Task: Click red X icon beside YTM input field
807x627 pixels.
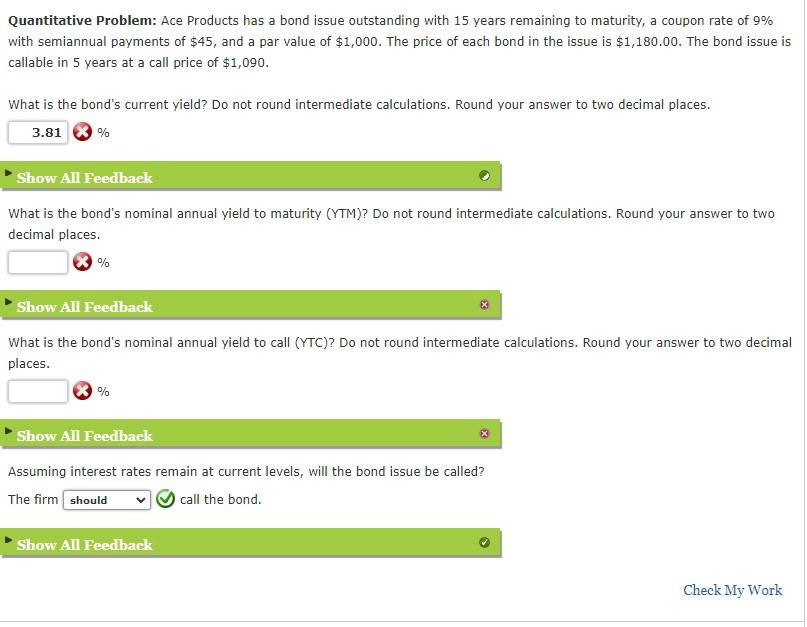Action: pos(82,262)
